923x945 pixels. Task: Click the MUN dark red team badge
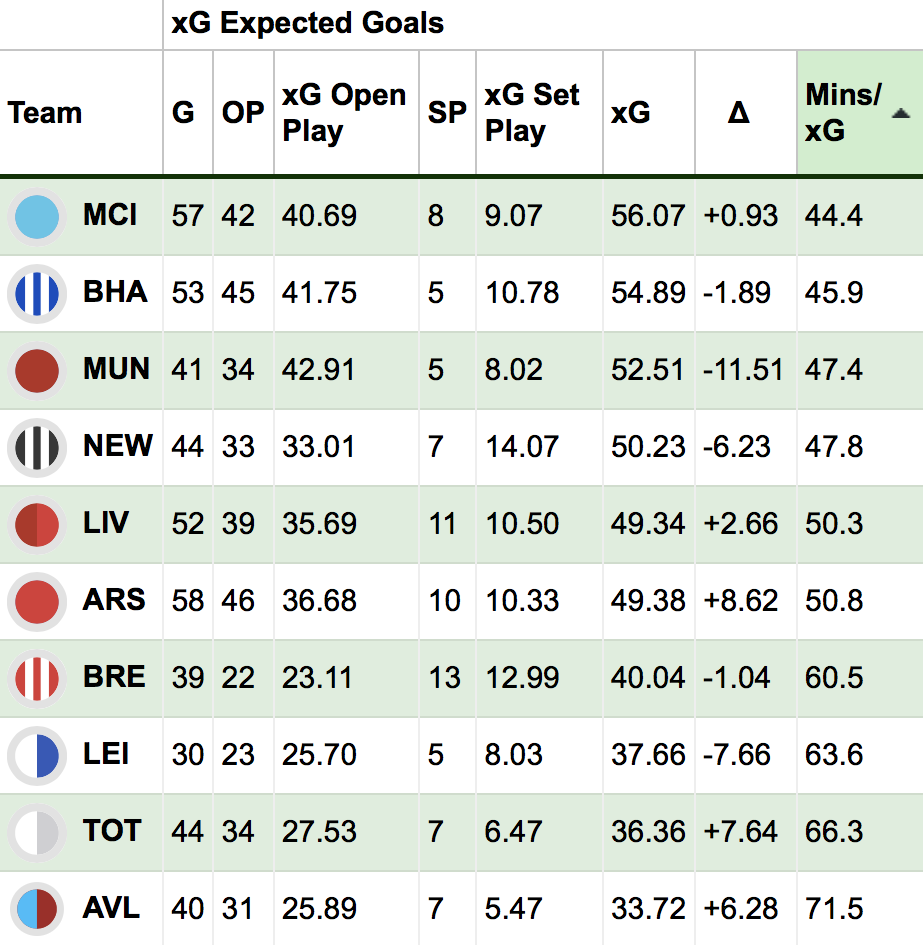(37, 371)
